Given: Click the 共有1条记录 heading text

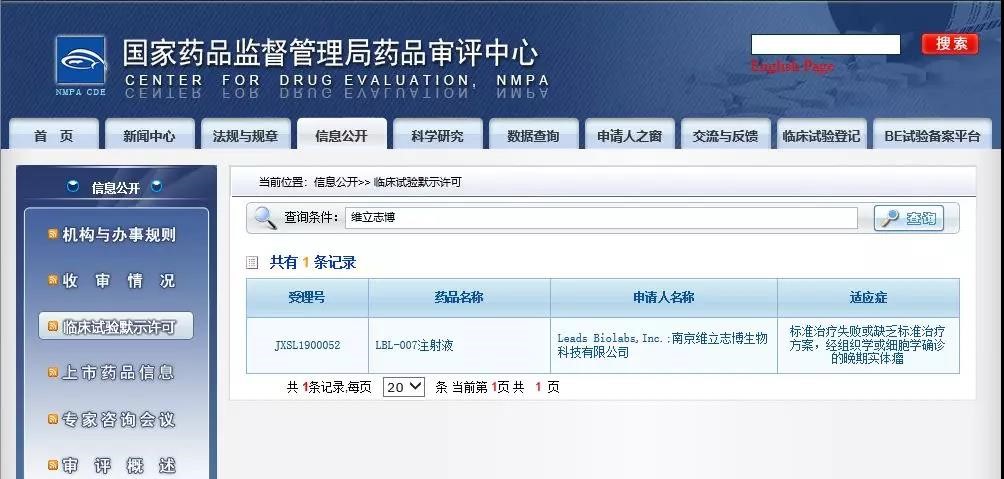Looking at the screenshot, I should pyautogui.click(x=312, y=262).
